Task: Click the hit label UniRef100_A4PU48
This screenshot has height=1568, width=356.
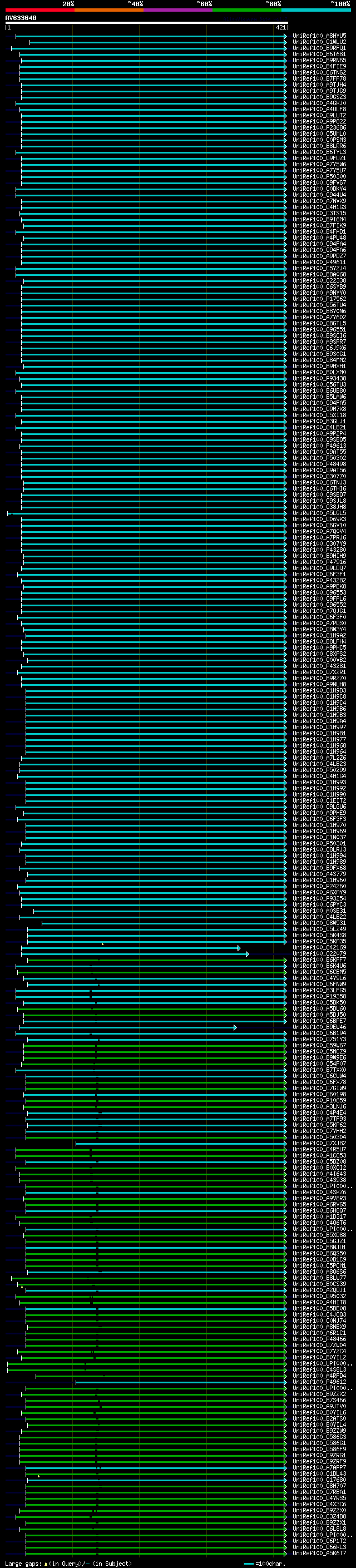Action: [x=319, y=238]
